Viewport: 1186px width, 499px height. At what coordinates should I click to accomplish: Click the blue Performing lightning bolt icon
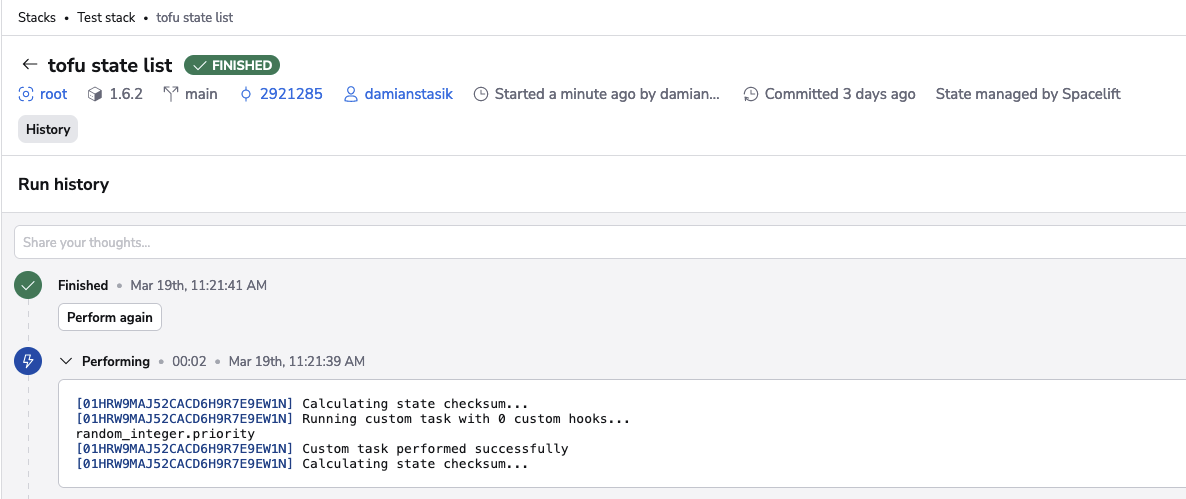28,361
